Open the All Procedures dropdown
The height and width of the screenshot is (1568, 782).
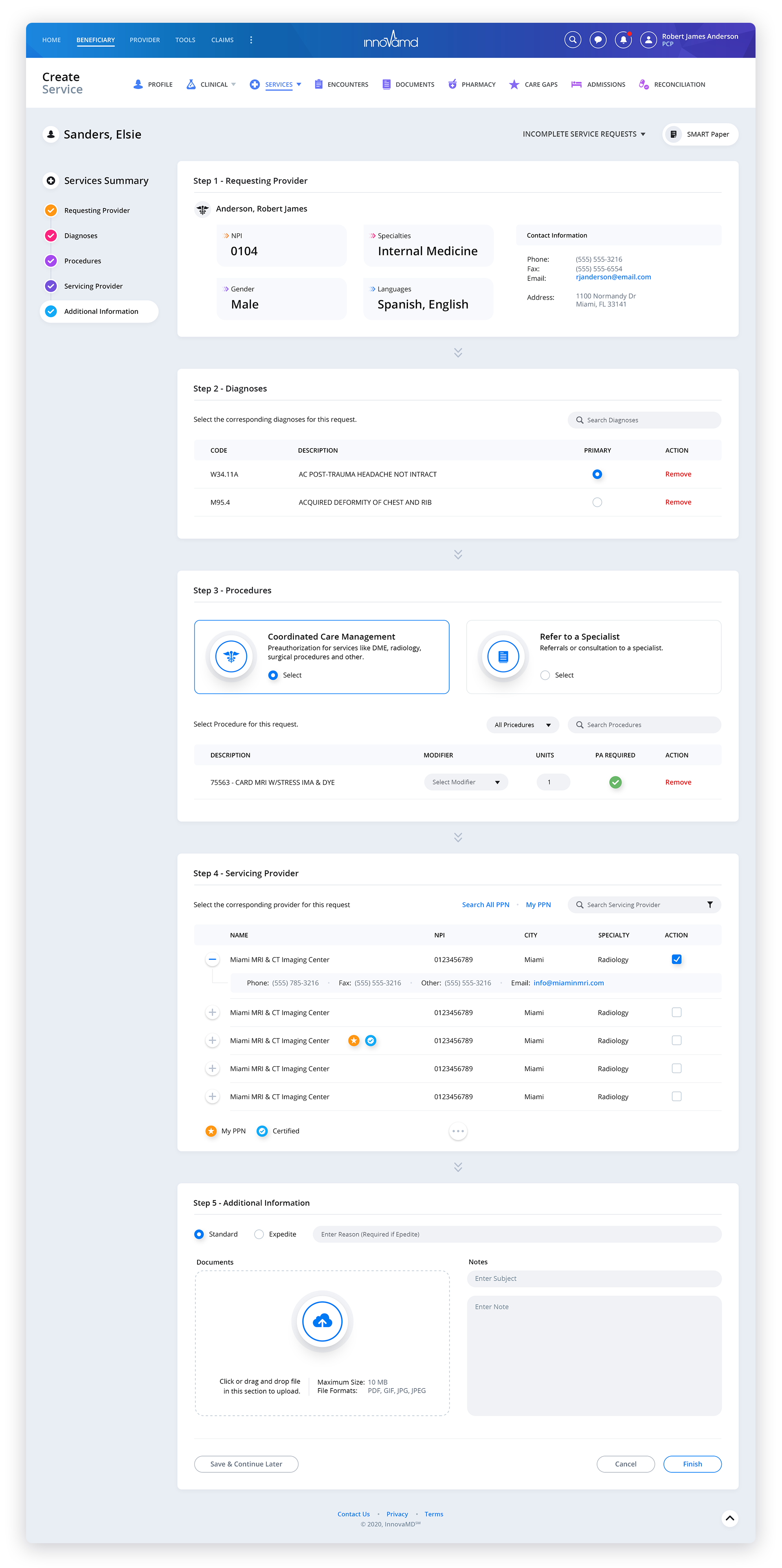click(522, 724)
